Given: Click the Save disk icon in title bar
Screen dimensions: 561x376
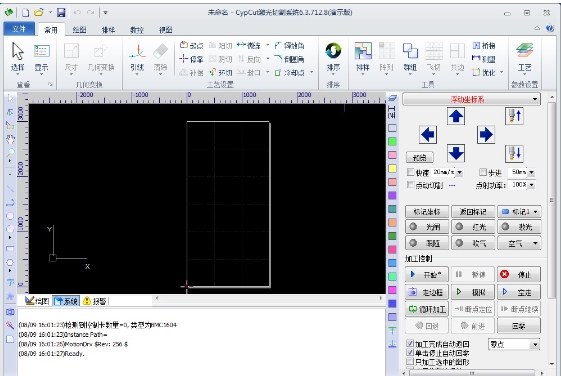Looking at the screenshot, I should point(61,13).
